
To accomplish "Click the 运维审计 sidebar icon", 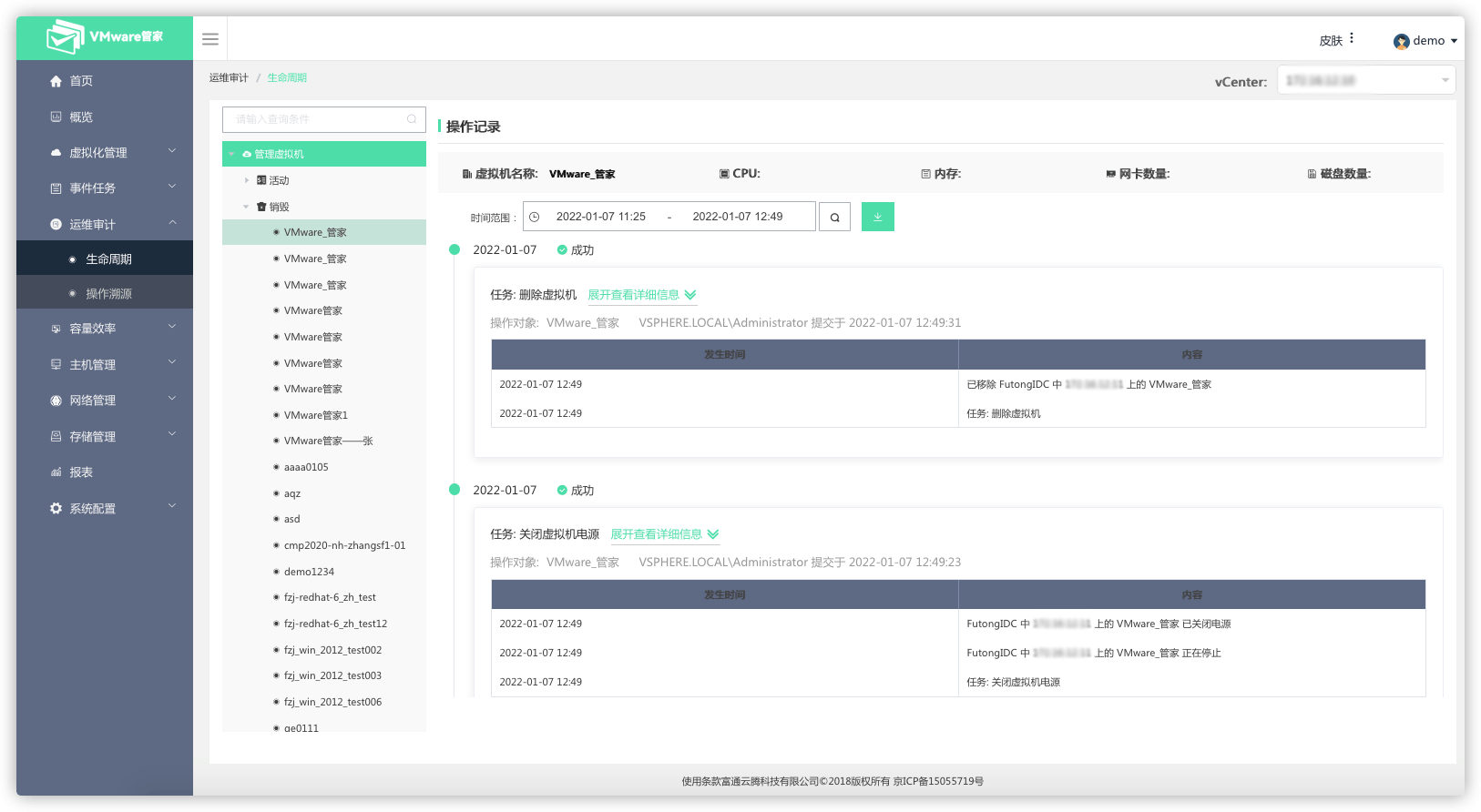I will tap(56, 225).
